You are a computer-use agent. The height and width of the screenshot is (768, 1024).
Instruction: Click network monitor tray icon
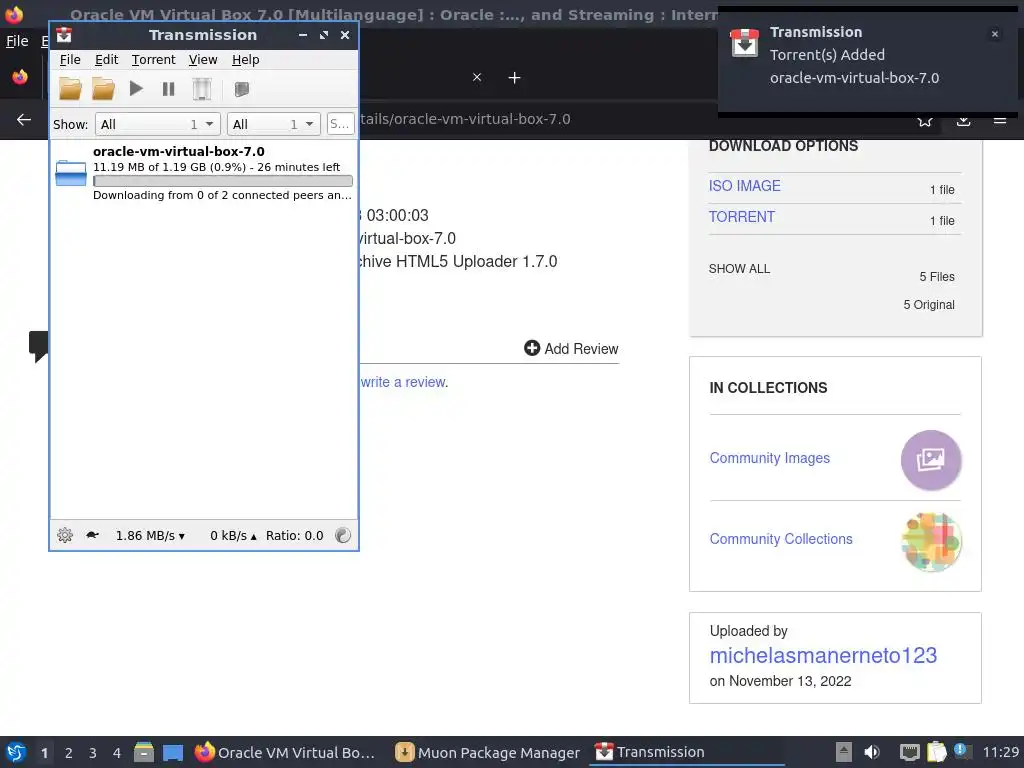pyautogui.click(x=910, y=752)
